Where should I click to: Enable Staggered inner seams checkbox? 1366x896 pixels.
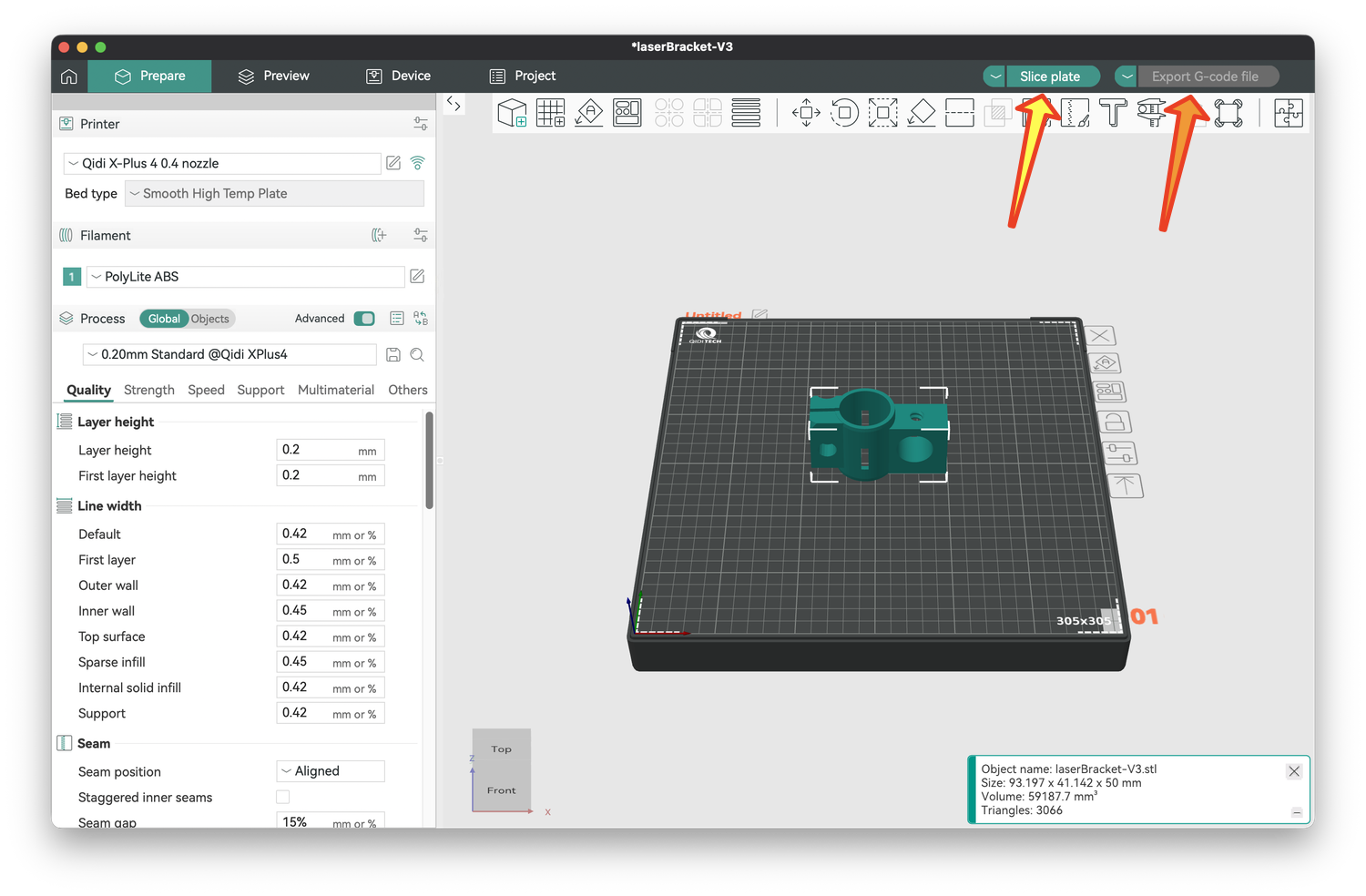tap(283, 797)
